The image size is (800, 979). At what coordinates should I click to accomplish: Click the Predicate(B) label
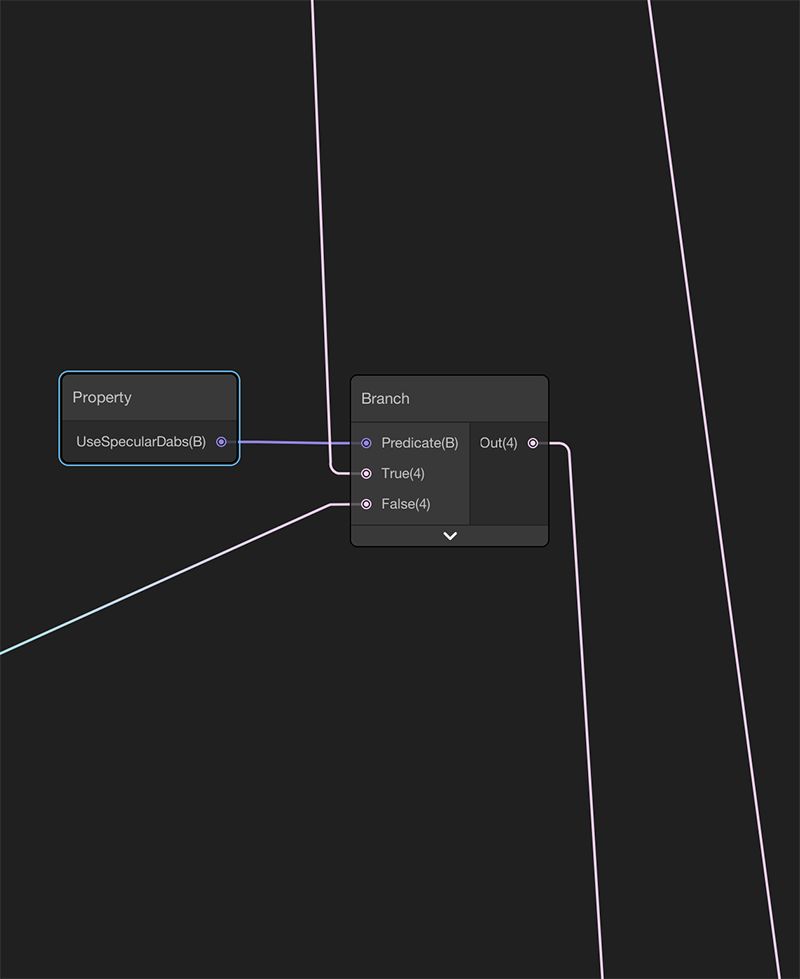pyautogui.click(x=420, y=443)
